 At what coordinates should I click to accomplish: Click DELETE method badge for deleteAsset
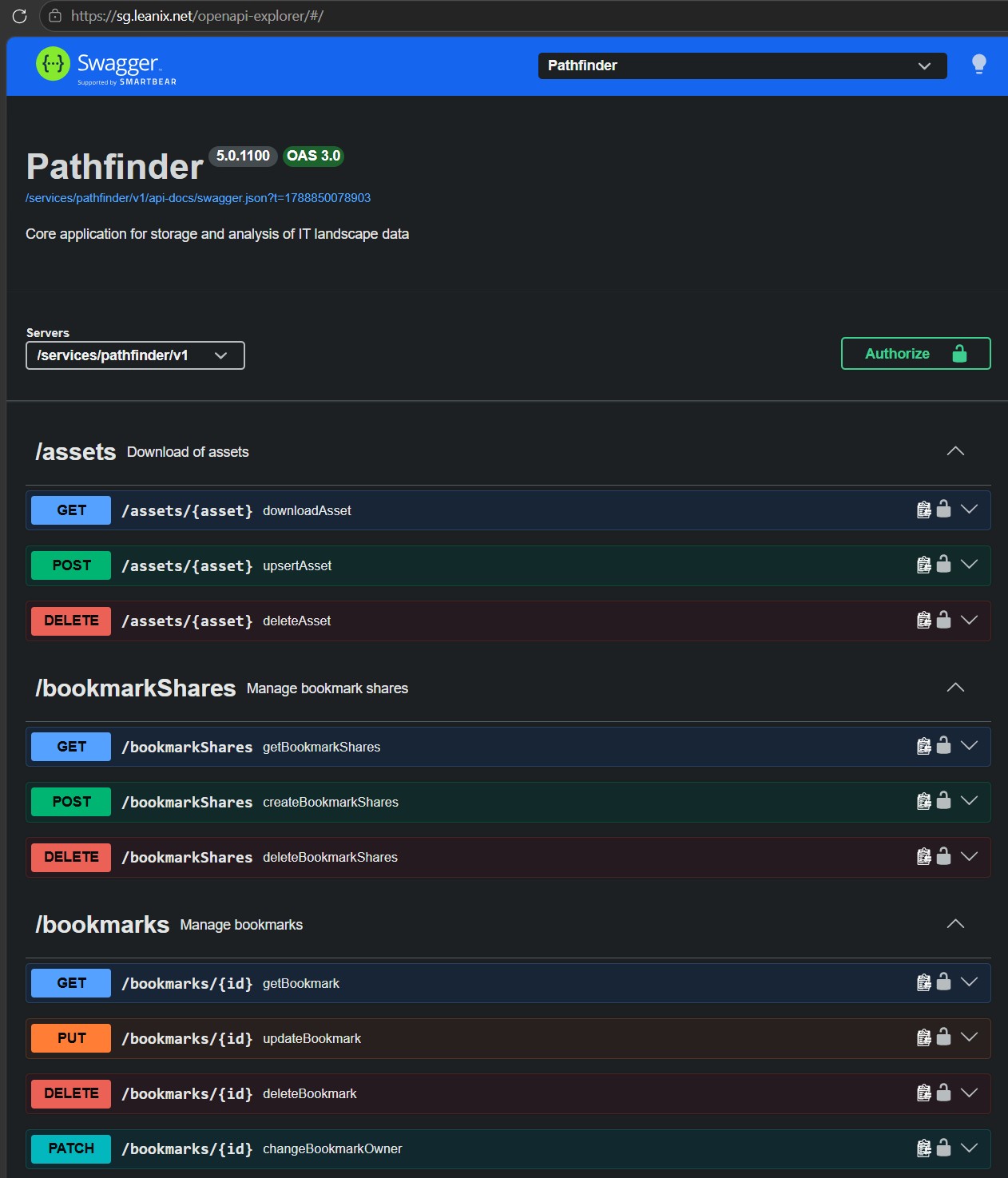point(71,621)
